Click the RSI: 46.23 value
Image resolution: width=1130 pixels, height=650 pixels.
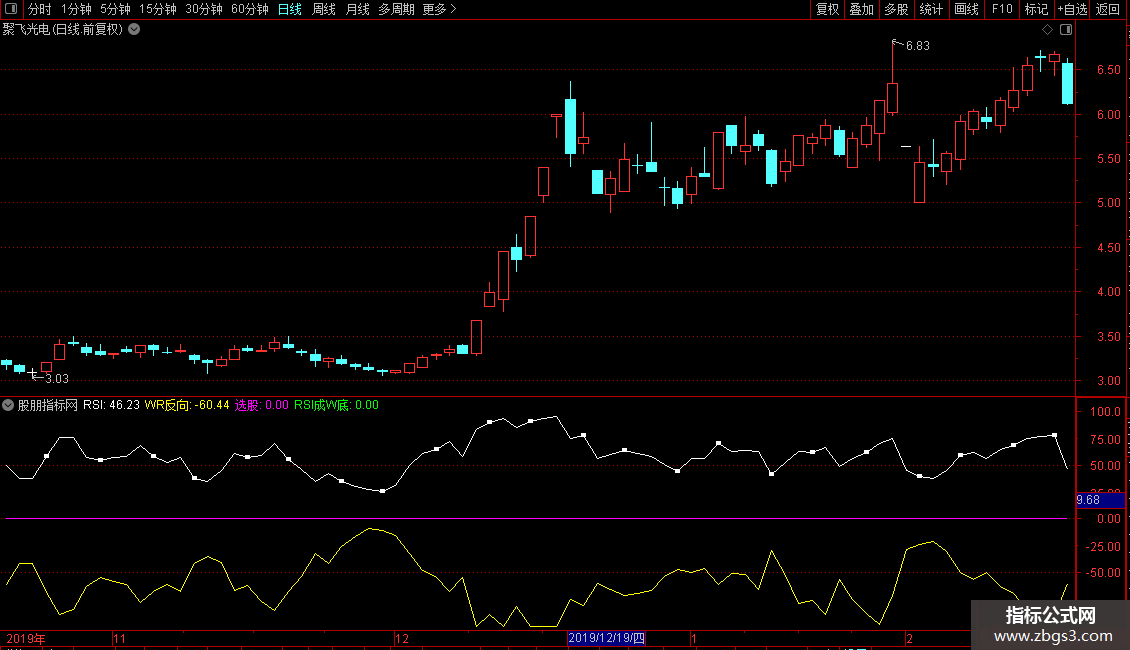click(x=111, y=405)
